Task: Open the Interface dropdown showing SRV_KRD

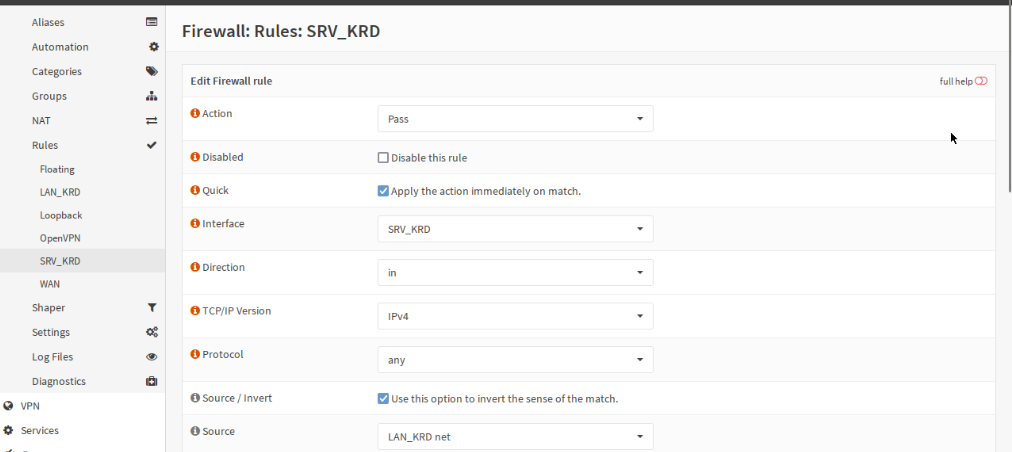Action: tap(515, 229)
